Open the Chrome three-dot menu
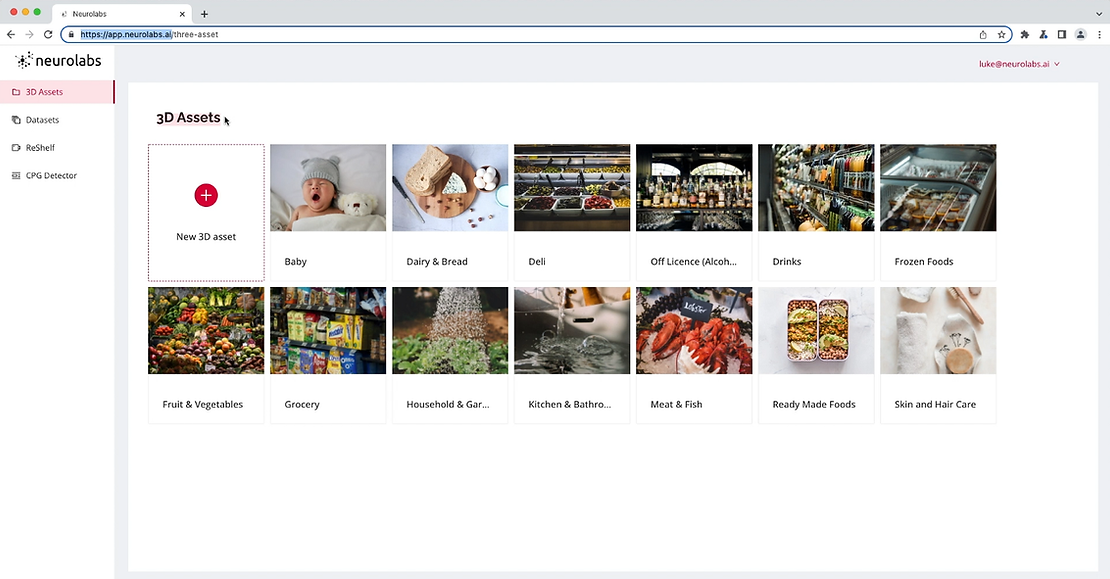1110x579 pixels. [x=1099, y=34]
